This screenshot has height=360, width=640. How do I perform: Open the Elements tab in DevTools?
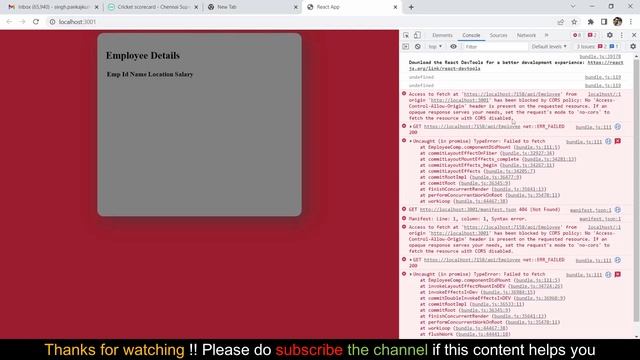(x=442, y=36)
